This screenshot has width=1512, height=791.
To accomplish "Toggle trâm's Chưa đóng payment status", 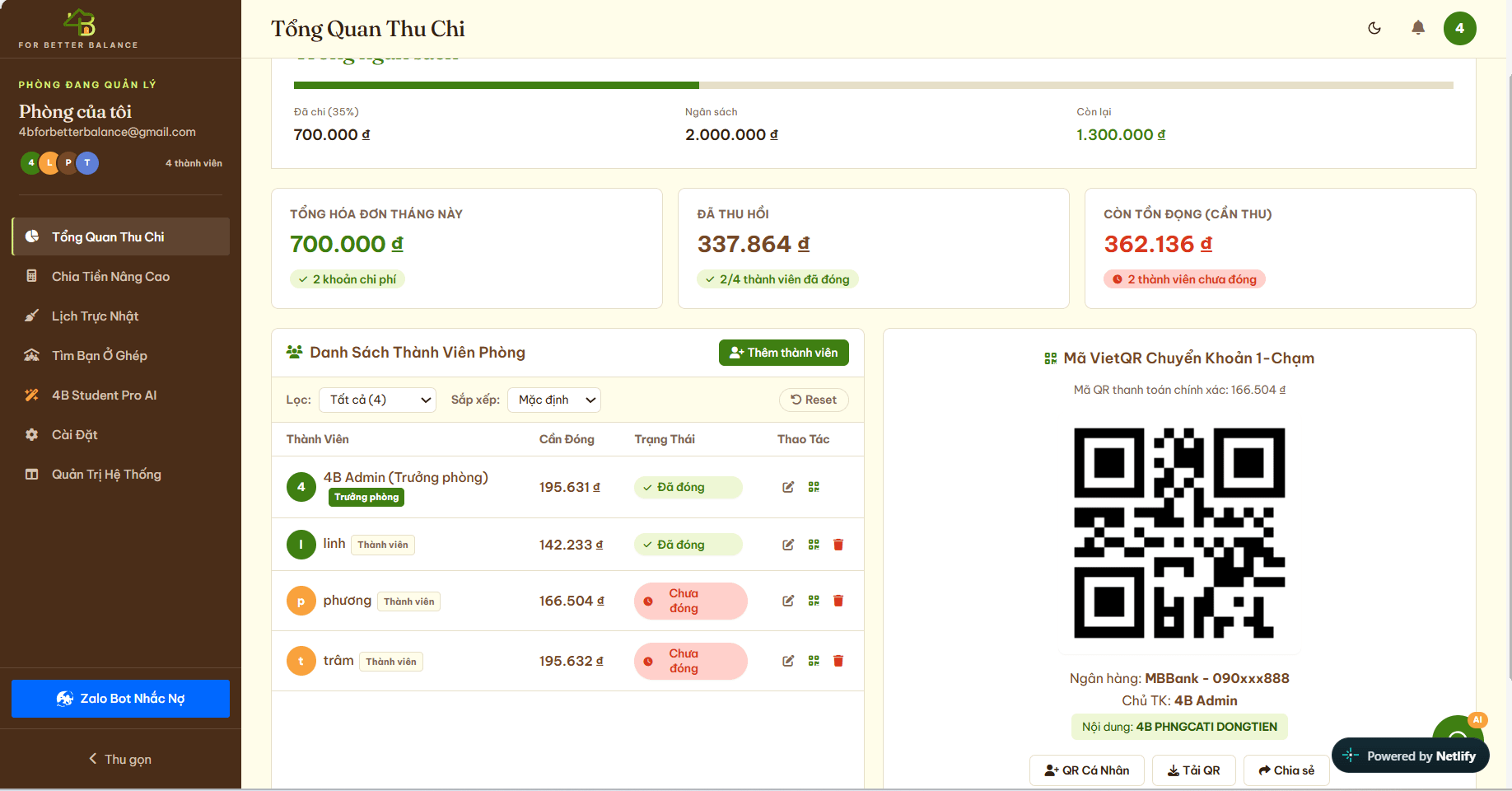I will pos(690,661).
